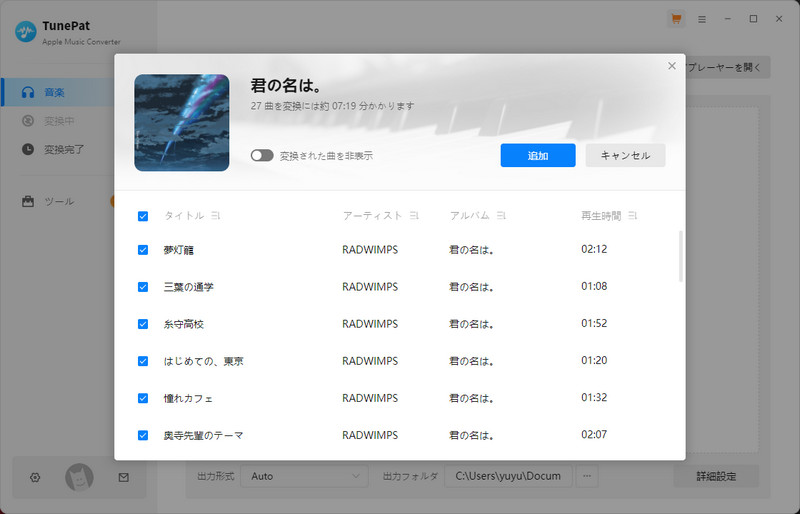Uncheck the 夢灯籠 track checkbox
Screen dimensions: 800x514
pos(143,250)
